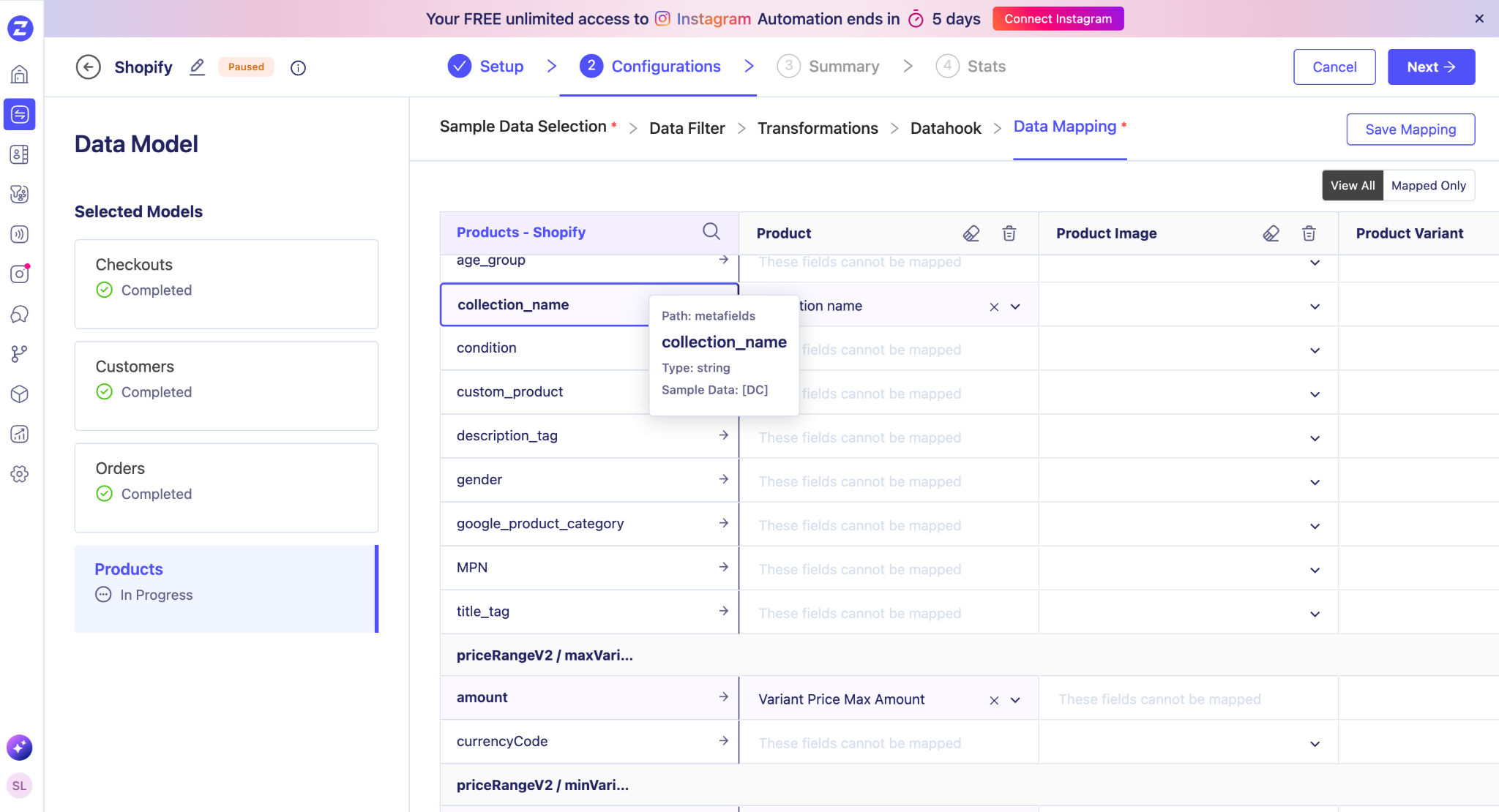Open Product Image dropdown for gender row
The image size is (1499, 812).
coord(1315,482)
